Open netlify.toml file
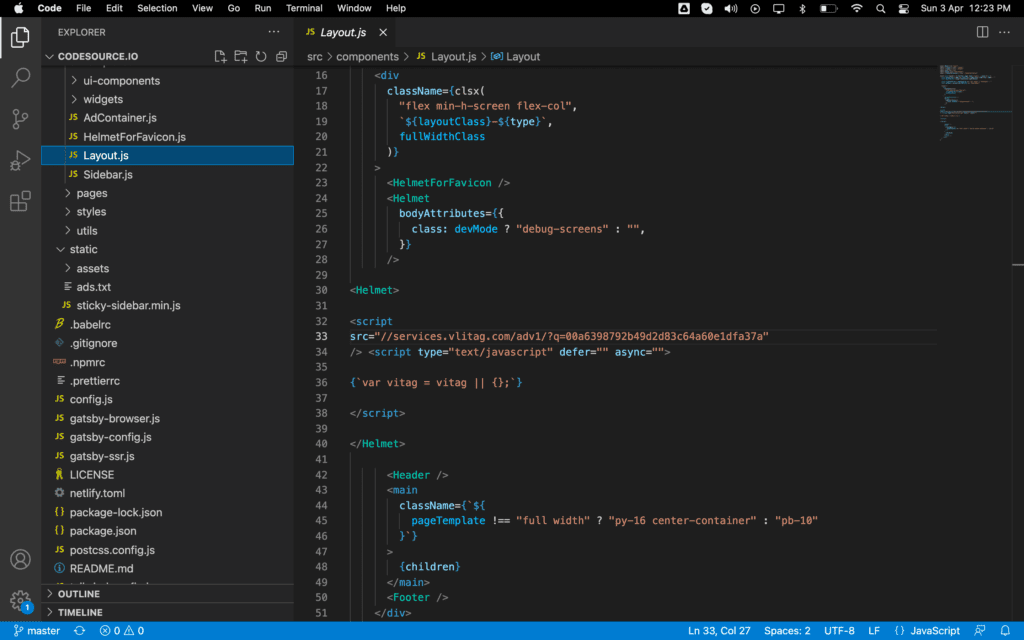The image size is (1024, 640). tap(97, 493)
